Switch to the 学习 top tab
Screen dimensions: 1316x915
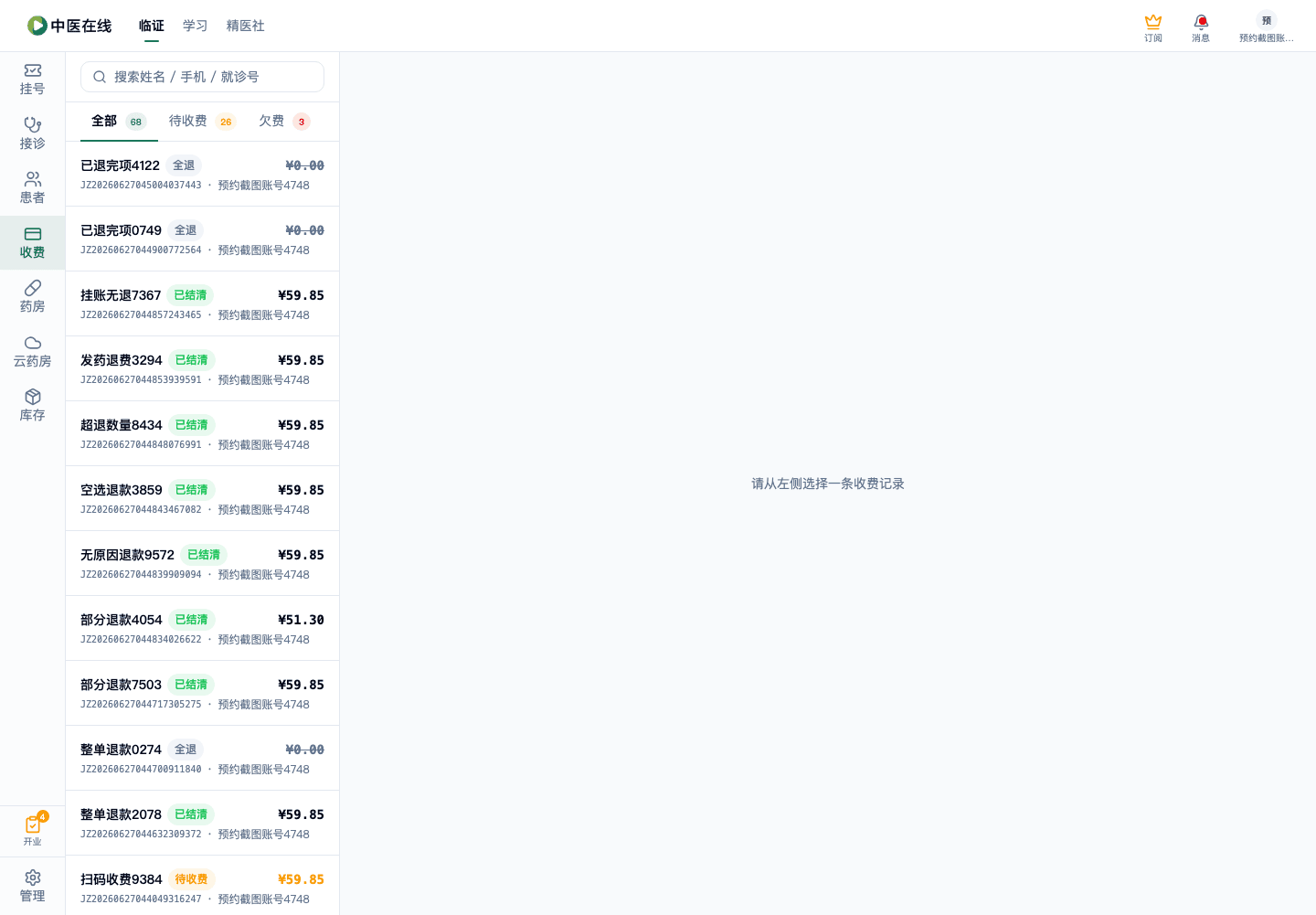click(196, 26)
